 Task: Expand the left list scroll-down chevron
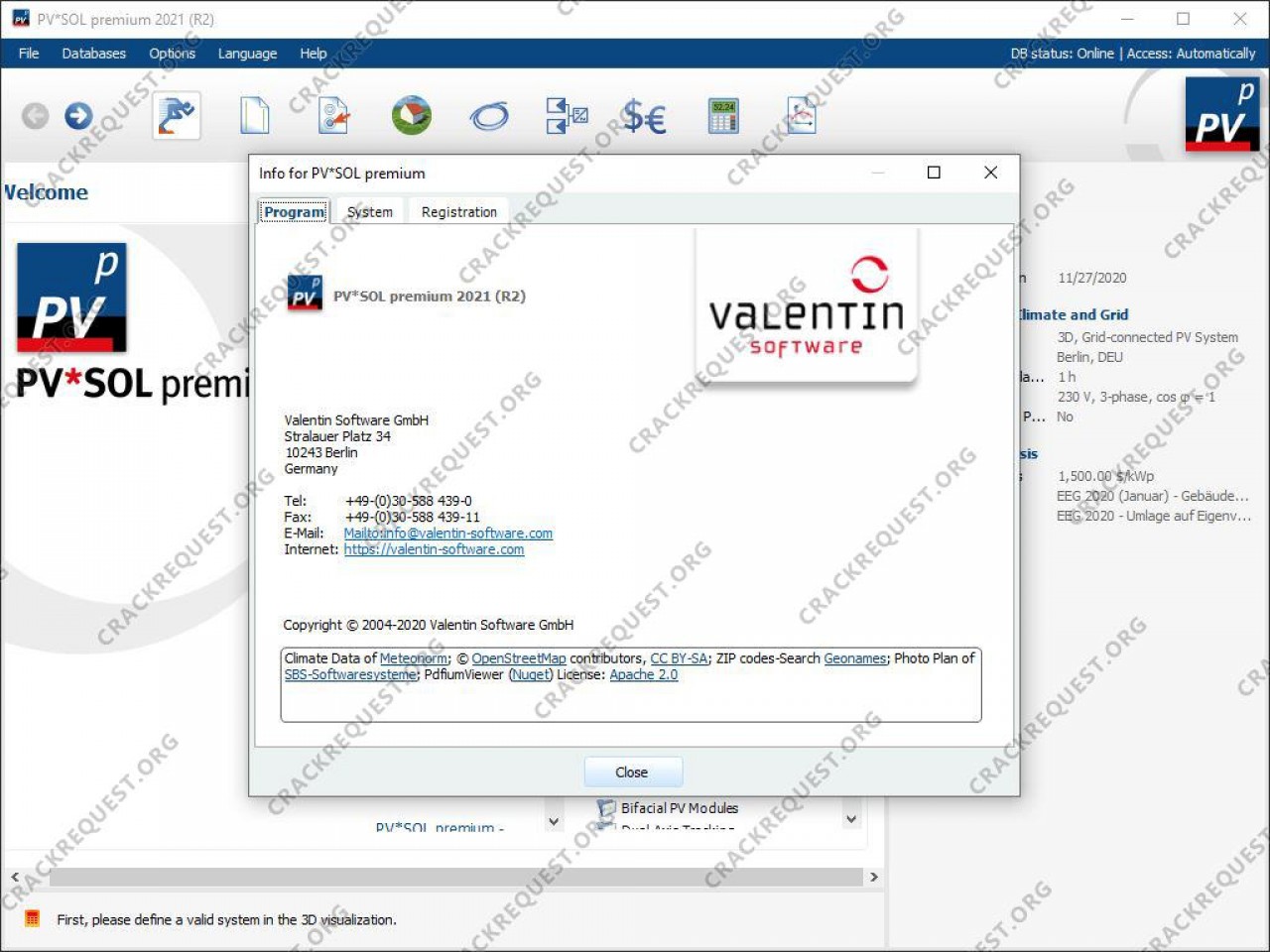[554, 821]
